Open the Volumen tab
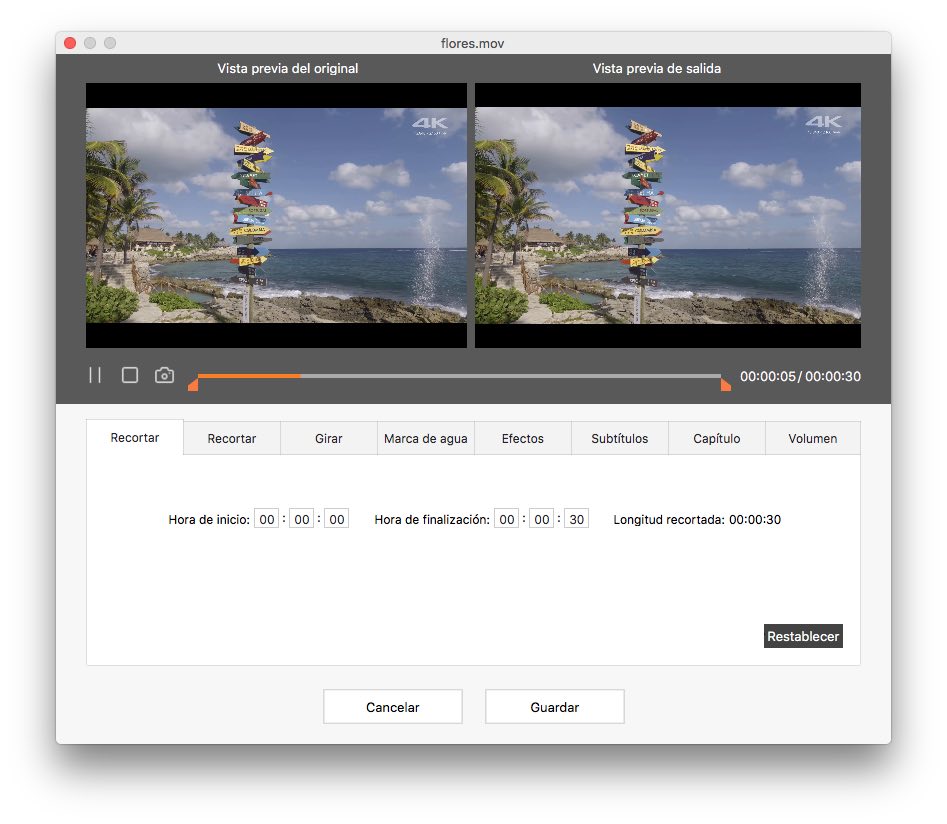This screenshot has height=824, width=947. [x=812, y=438]
